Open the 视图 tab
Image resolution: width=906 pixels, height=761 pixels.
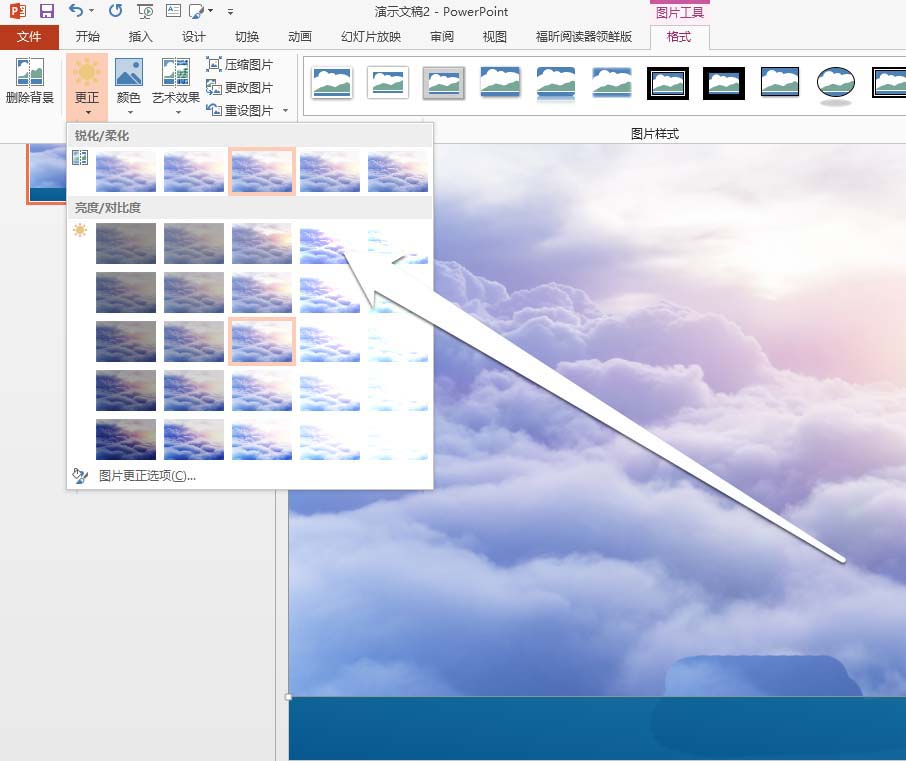(x=495, y=37)
